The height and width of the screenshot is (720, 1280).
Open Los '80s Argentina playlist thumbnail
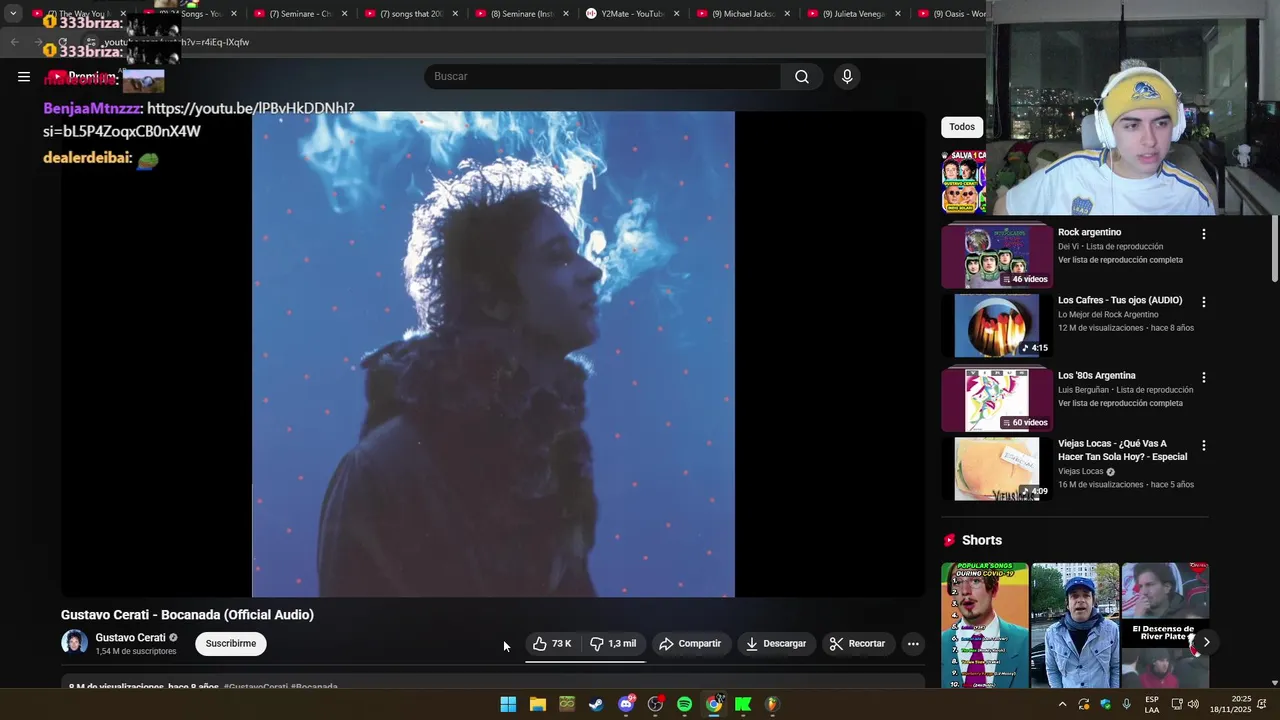pyautogui.click(x=997, y=399)
